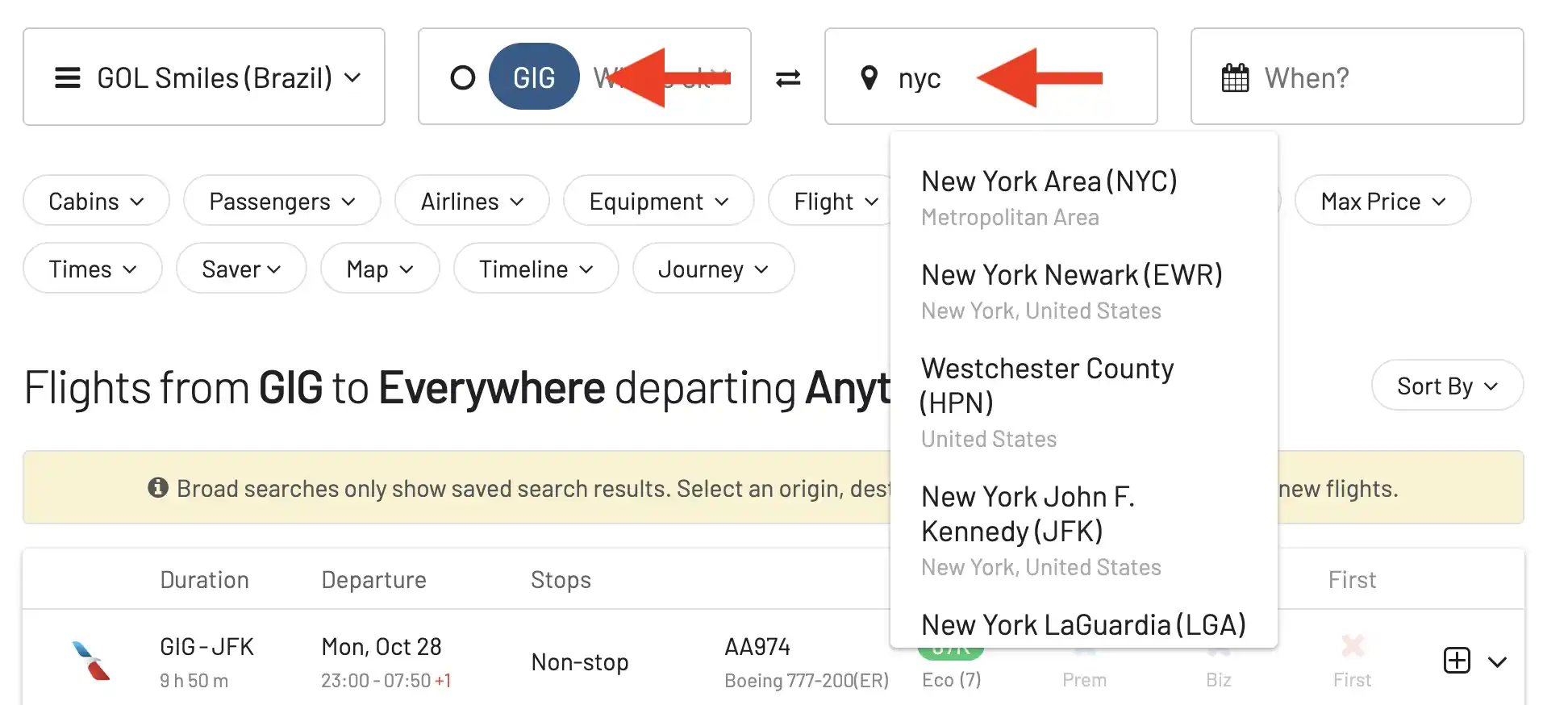Click the swap origin and destination arrows
This screenshot has height=705, width=1568.
788,78
